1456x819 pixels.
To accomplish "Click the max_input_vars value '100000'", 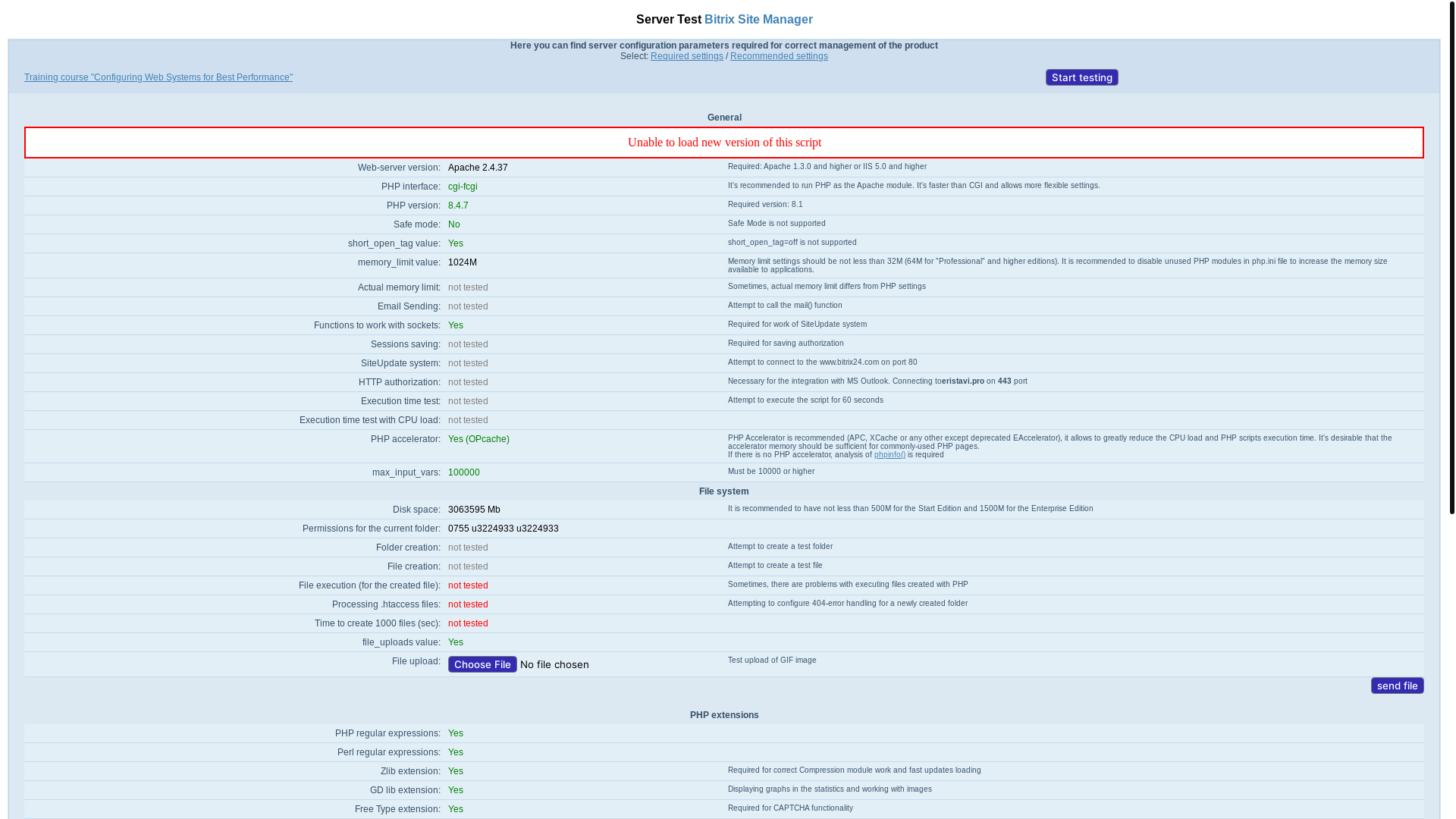I will point(464,472).
